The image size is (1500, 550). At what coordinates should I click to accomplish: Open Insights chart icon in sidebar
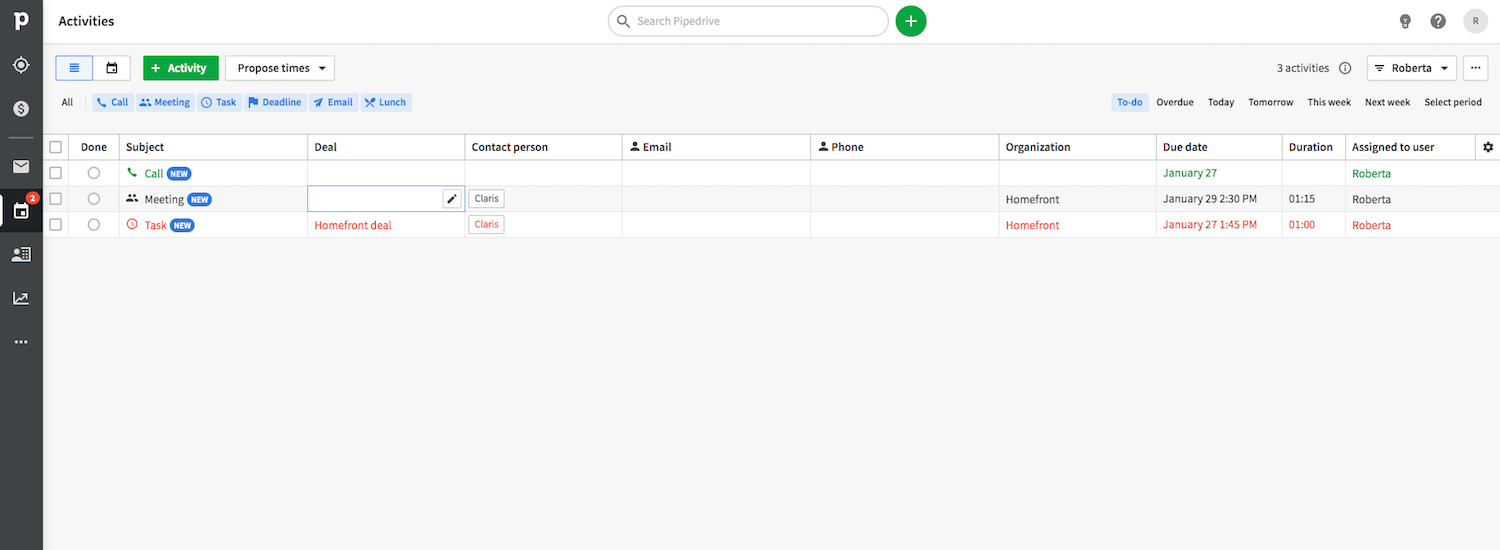tap(21, 298)
